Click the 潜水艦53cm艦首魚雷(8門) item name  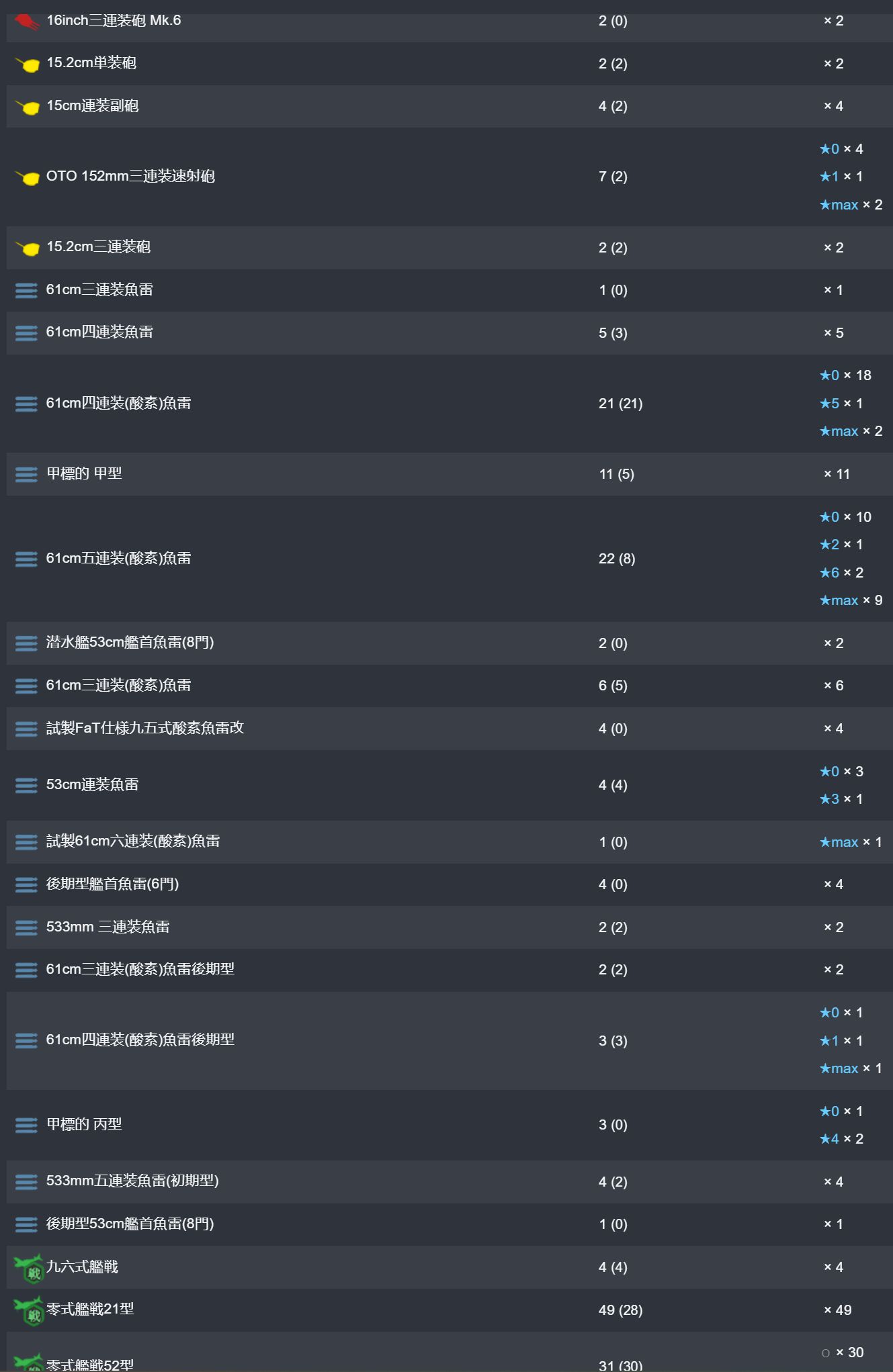tap(130, 643)
